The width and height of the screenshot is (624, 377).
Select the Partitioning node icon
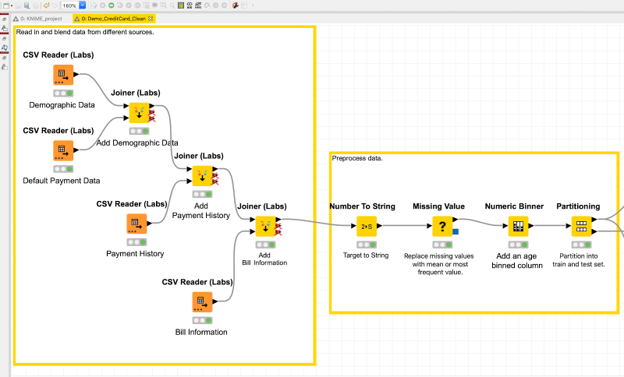581,226
